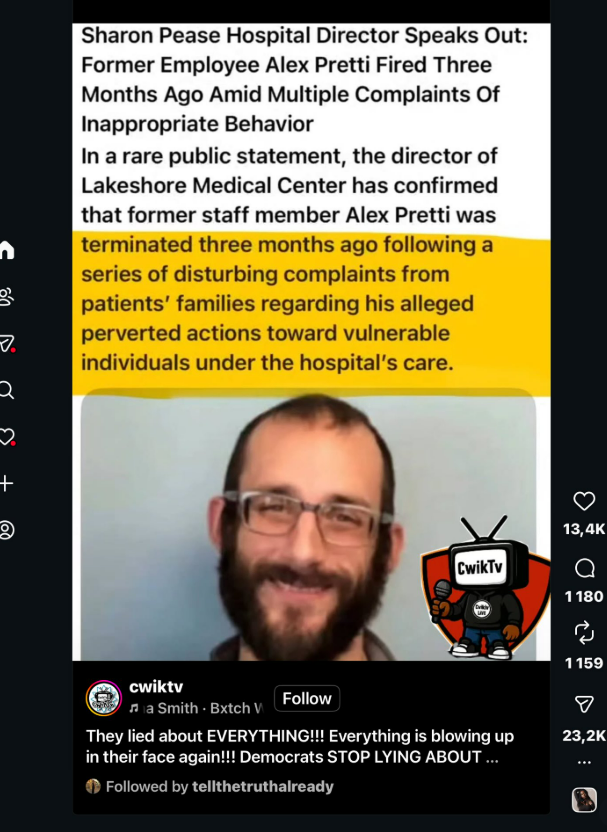Open the Home icon in sidebar
The width and height of the screenshot is (607, 832).
coord(6,249)
